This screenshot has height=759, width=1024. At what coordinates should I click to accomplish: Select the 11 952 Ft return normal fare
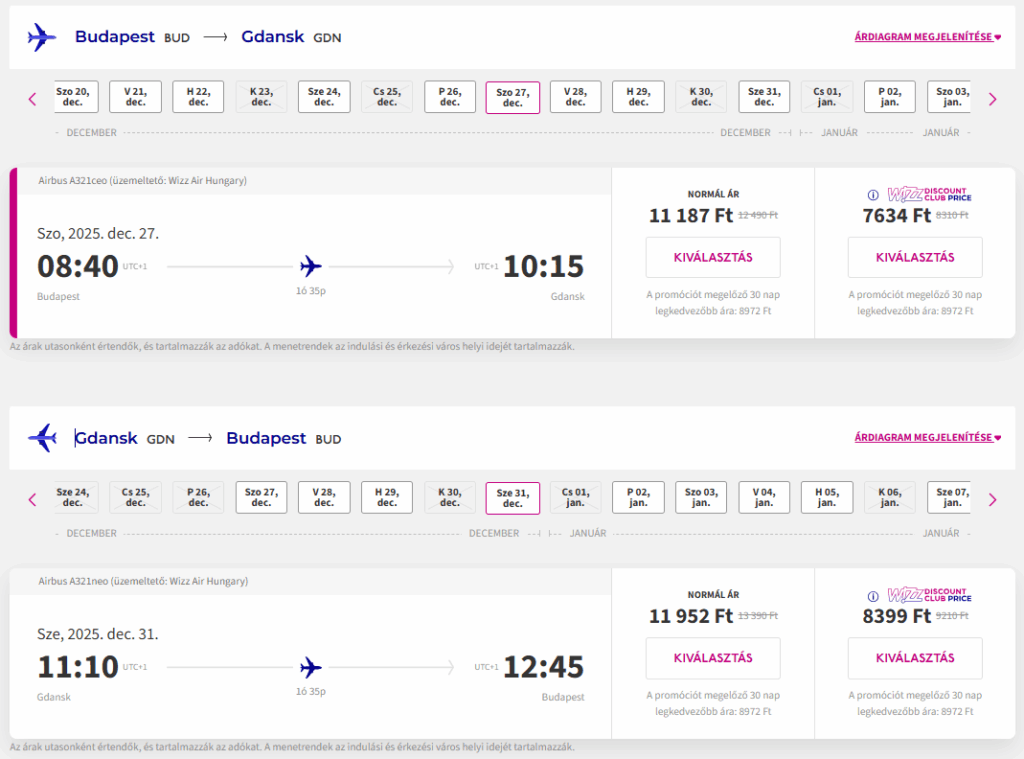pyautogui.click(x=713, y=658)
